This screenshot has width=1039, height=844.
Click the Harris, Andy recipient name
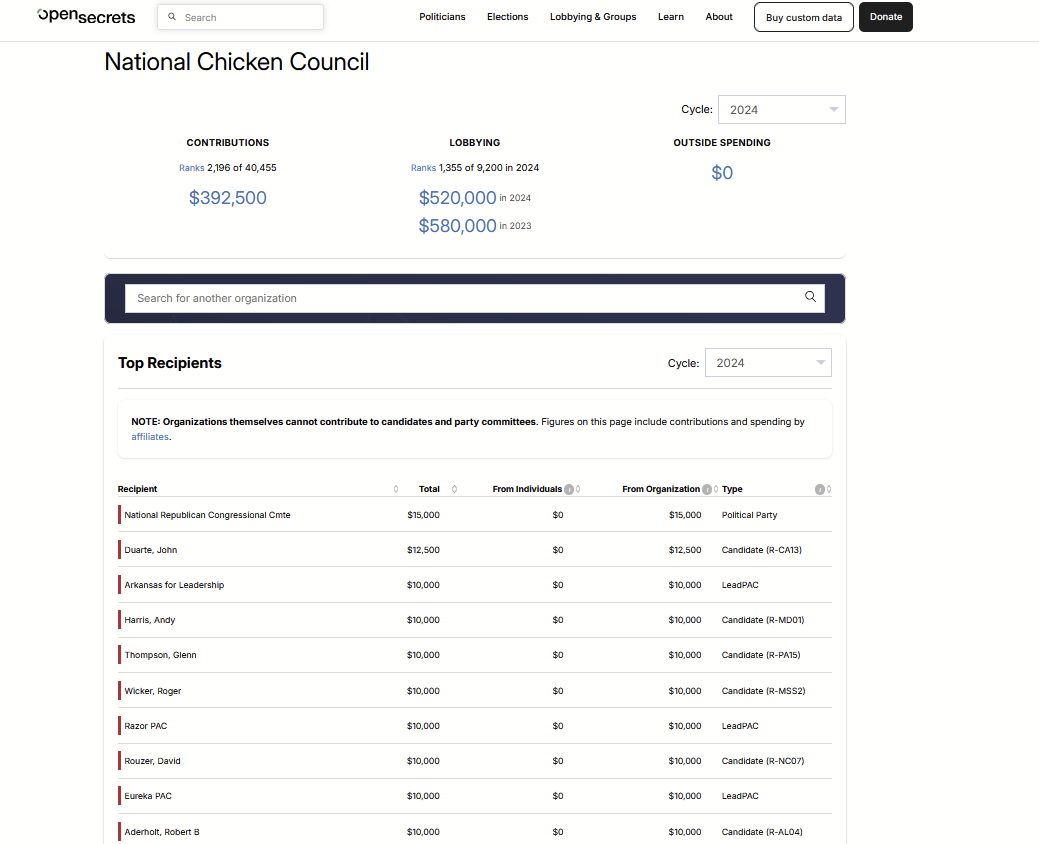[150, 620]
